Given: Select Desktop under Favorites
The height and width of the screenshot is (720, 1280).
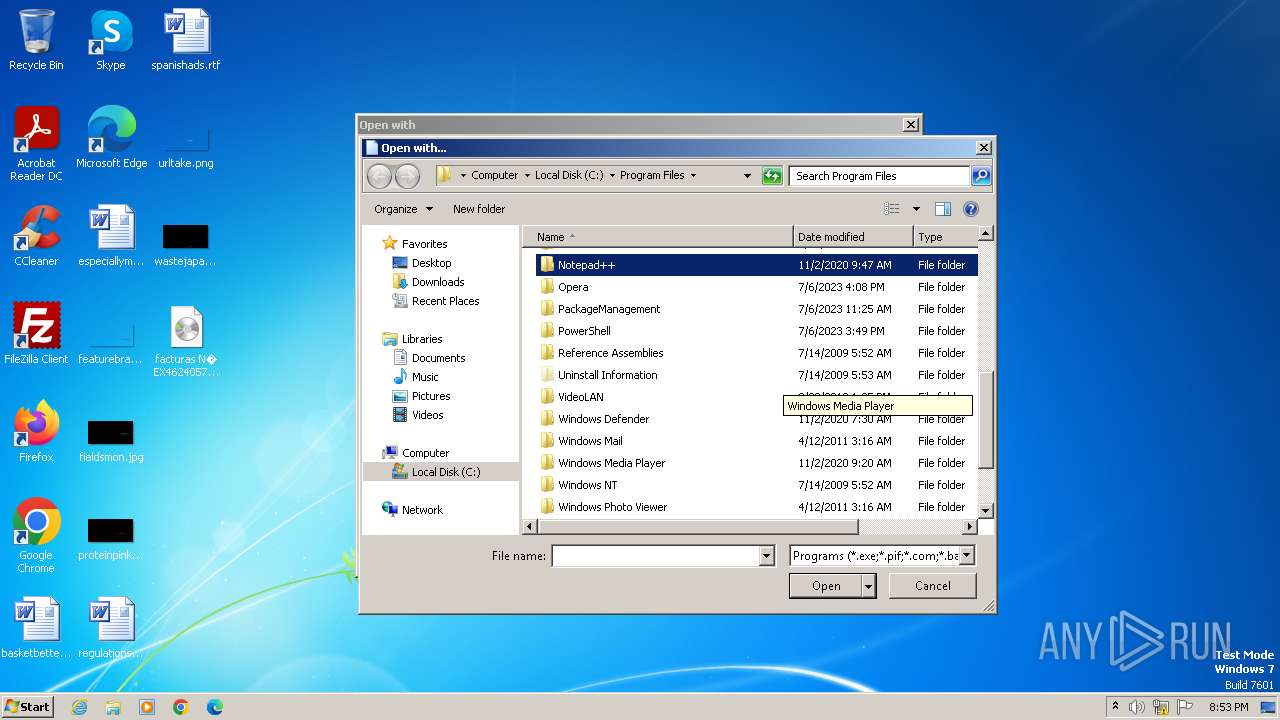Looking at the screenshot, I should [x=431, y=263].
